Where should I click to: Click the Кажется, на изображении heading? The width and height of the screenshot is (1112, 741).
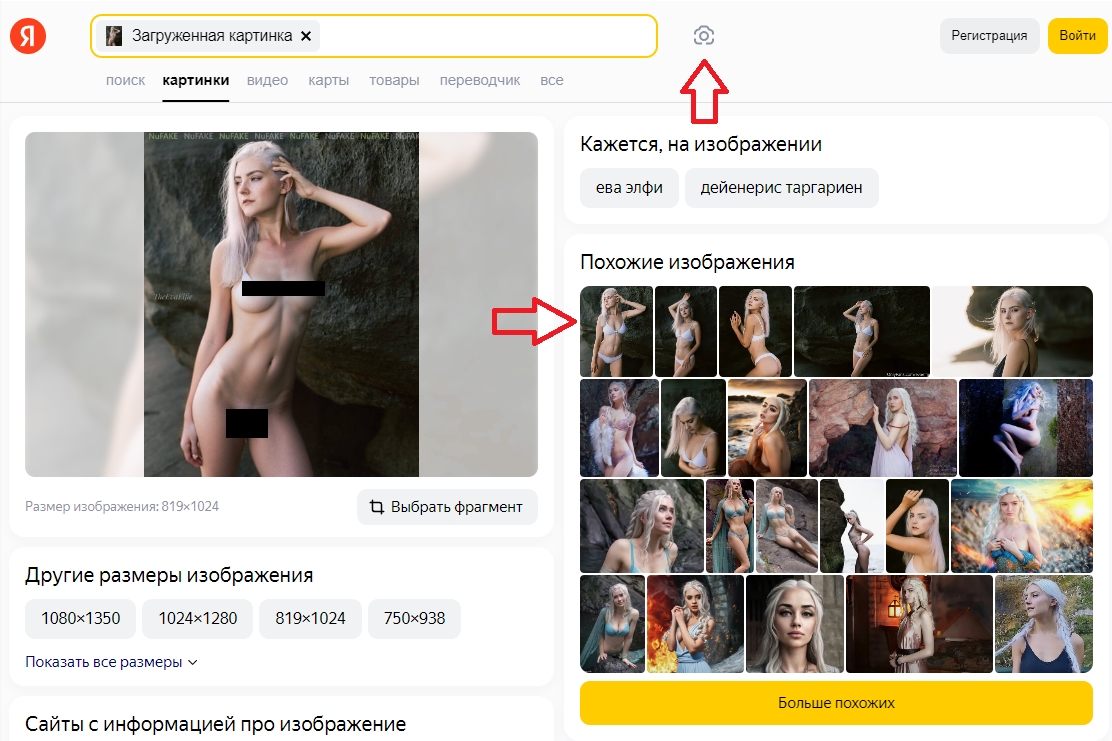click(701, 144)
